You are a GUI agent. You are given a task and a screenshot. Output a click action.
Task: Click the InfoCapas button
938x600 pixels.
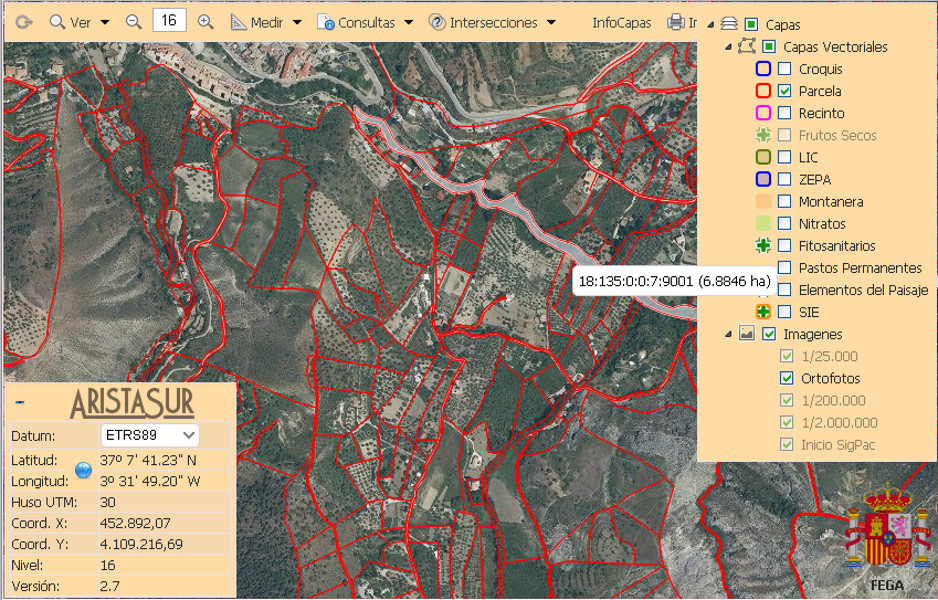(621, 22)
